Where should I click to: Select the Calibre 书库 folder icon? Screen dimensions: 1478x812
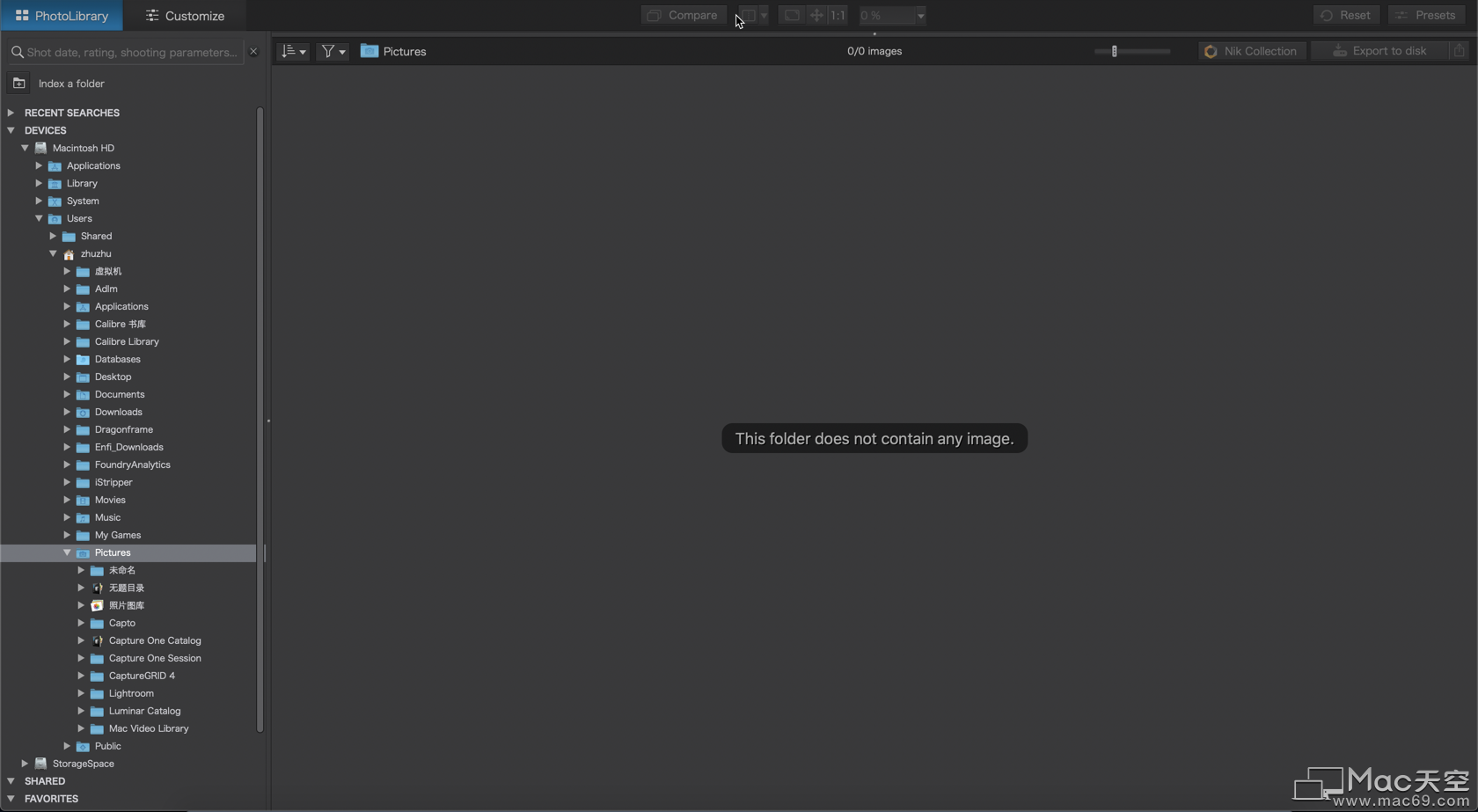coord(83,324)
